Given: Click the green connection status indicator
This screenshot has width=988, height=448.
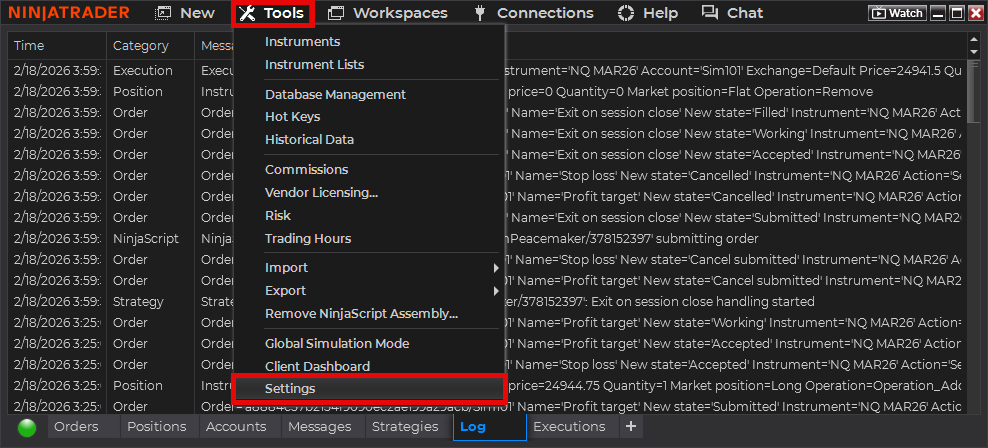Looking at the screenshot, I should pos(27,427).
